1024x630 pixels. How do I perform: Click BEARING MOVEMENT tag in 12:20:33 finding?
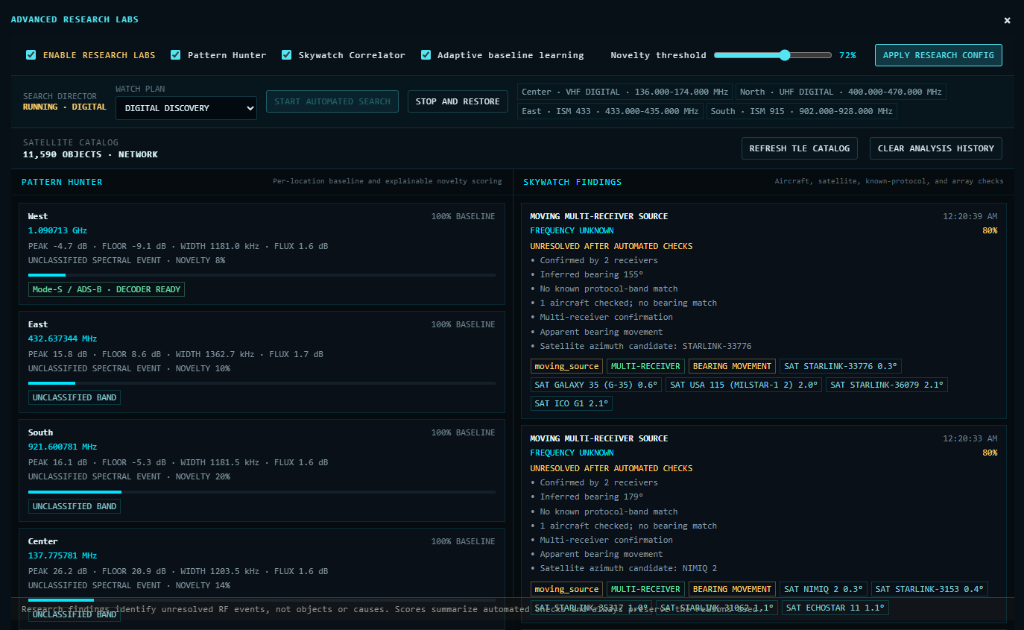pyautogui.click(x=731, y=589)
